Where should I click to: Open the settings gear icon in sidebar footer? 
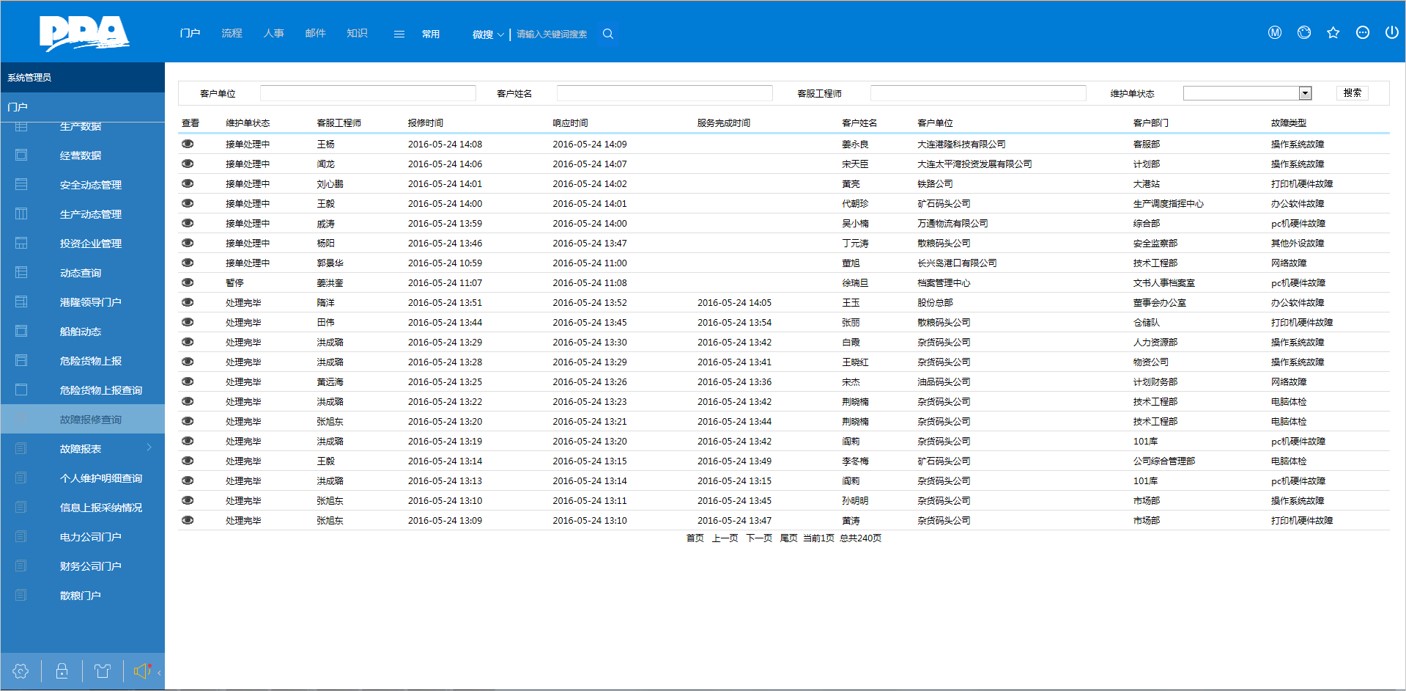[x=21, y=671]
